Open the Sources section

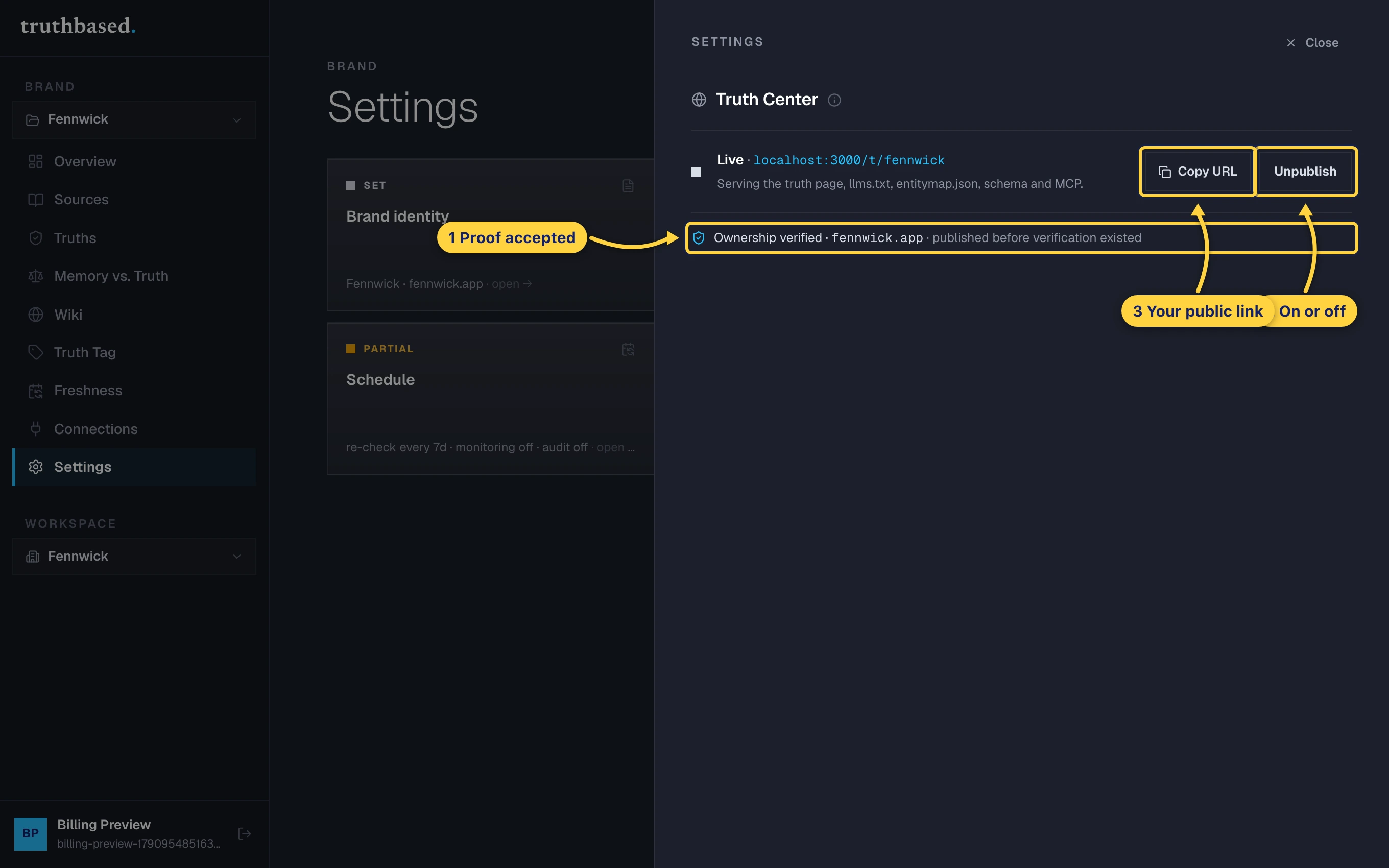coord(134,200)
